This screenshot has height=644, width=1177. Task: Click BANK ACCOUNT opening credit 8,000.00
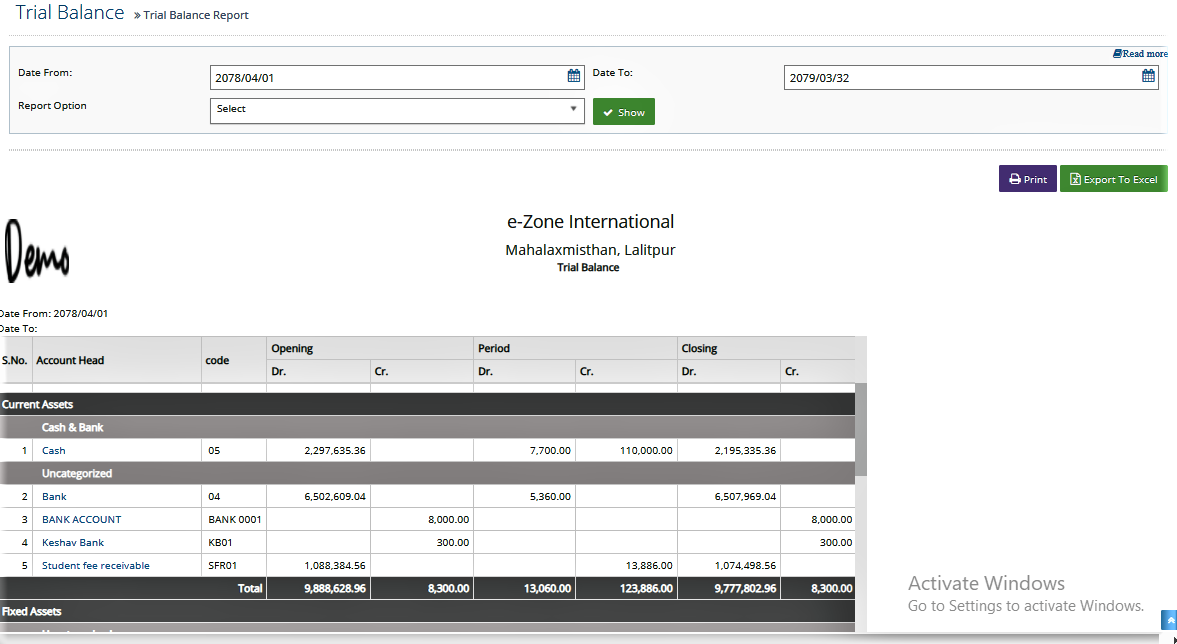[x=449, y=519]
